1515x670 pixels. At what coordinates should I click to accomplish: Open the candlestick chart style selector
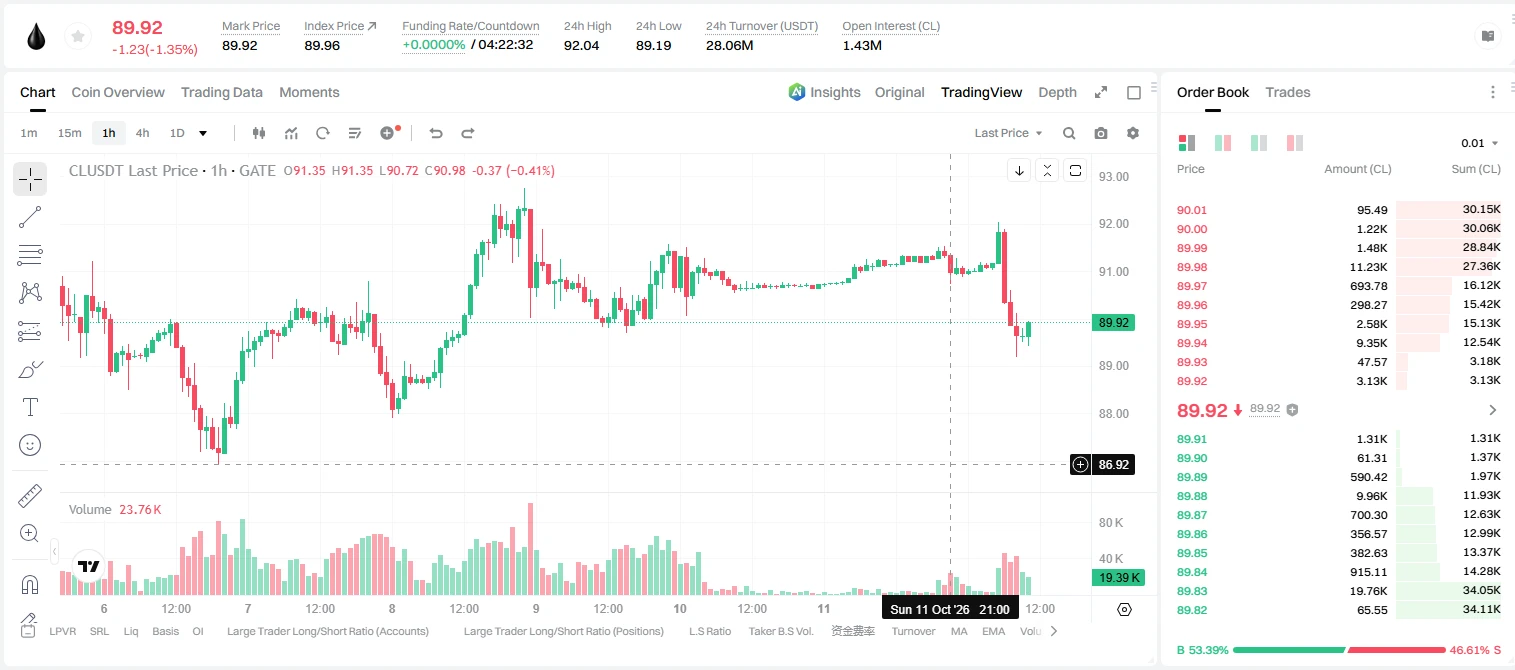259,133
